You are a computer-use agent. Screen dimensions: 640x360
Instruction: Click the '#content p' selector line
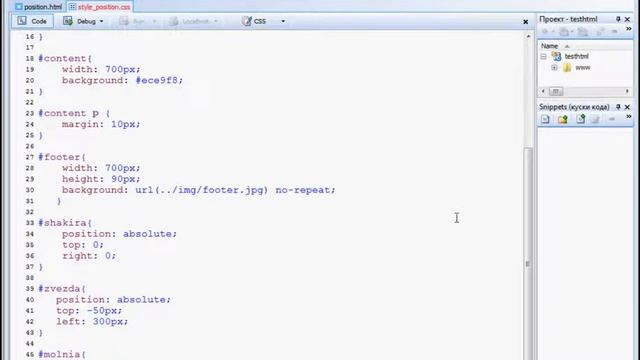tap(74, 113)
